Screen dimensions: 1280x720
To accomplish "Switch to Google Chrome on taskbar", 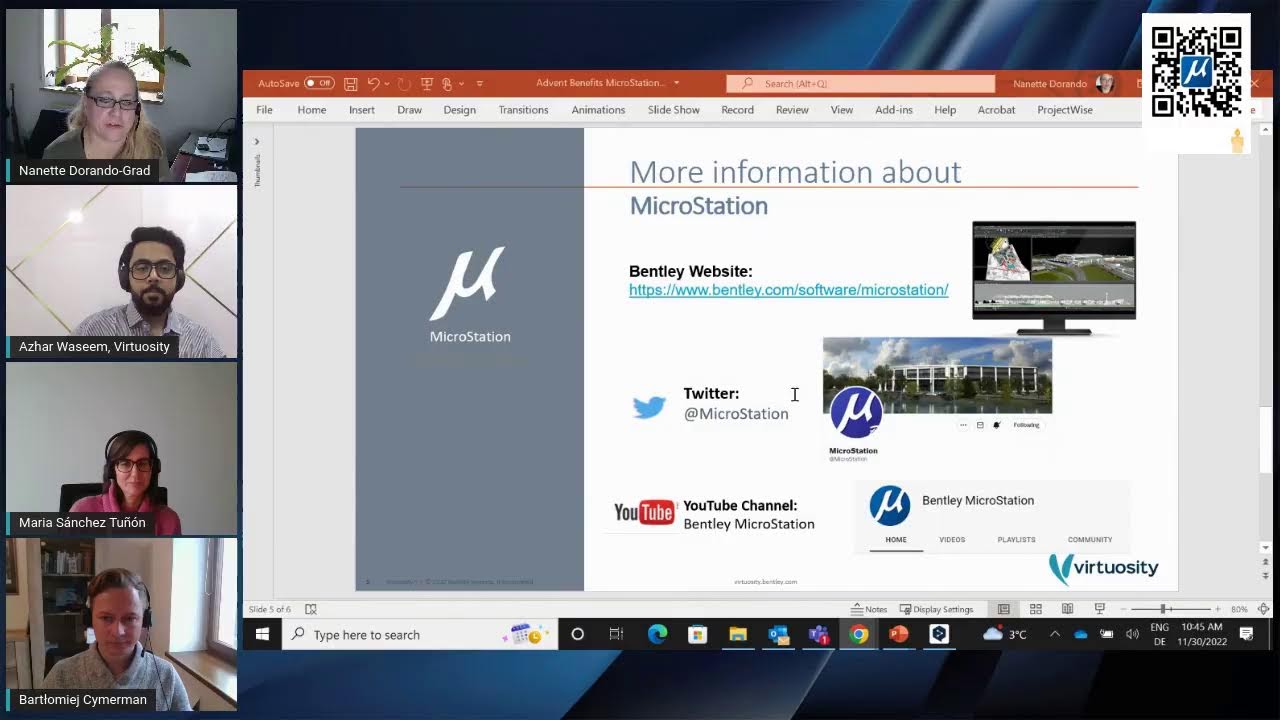I will click(x=859, y=634).
